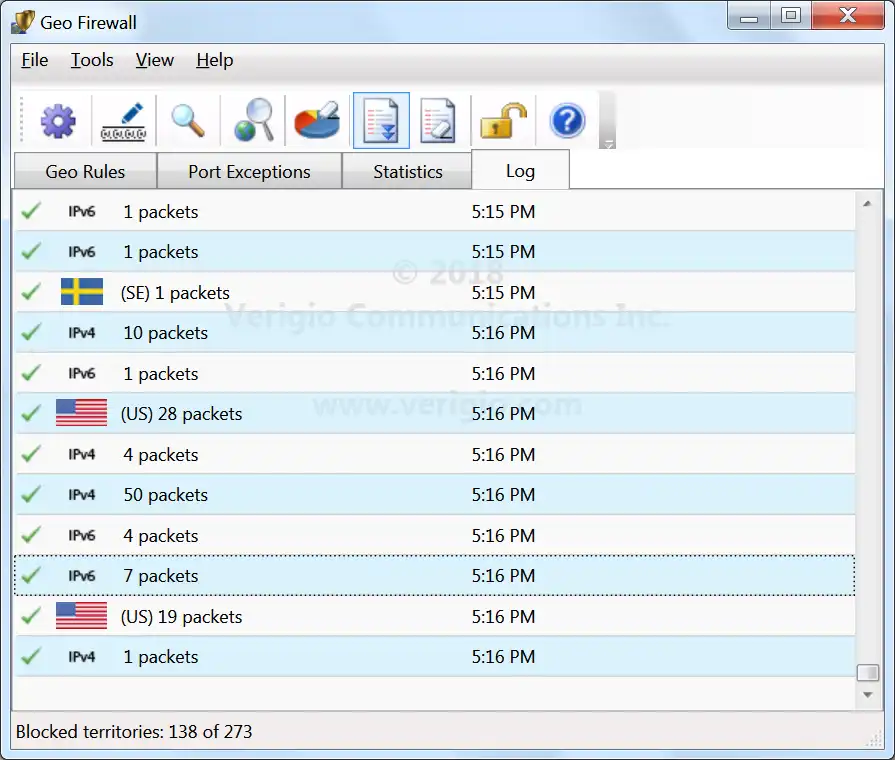Click the Geo Firewall shield title icon
This screenshot has height=760, width=895.
pos(23,22)
